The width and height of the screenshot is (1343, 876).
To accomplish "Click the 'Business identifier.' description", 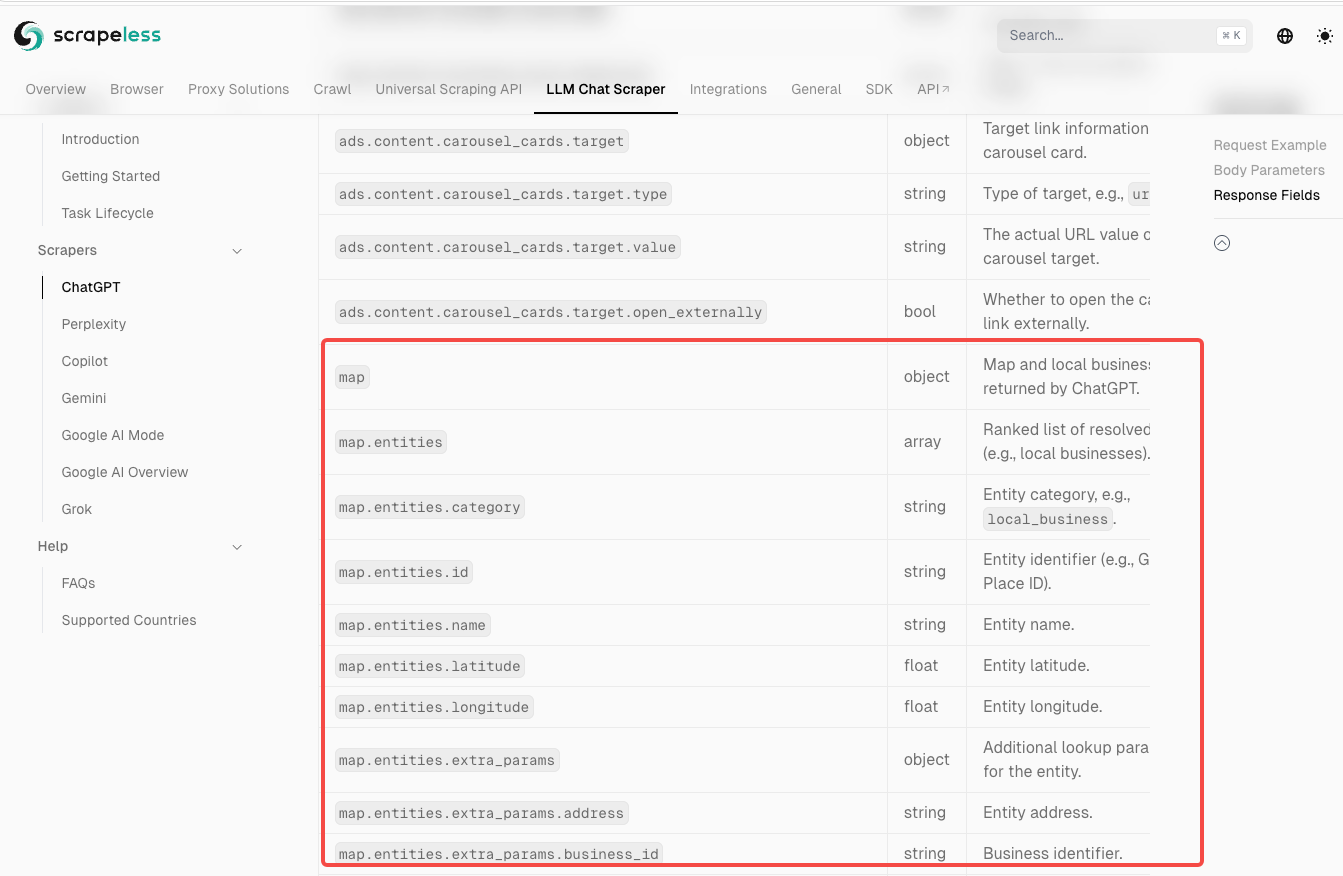I will click(1053, 853).
